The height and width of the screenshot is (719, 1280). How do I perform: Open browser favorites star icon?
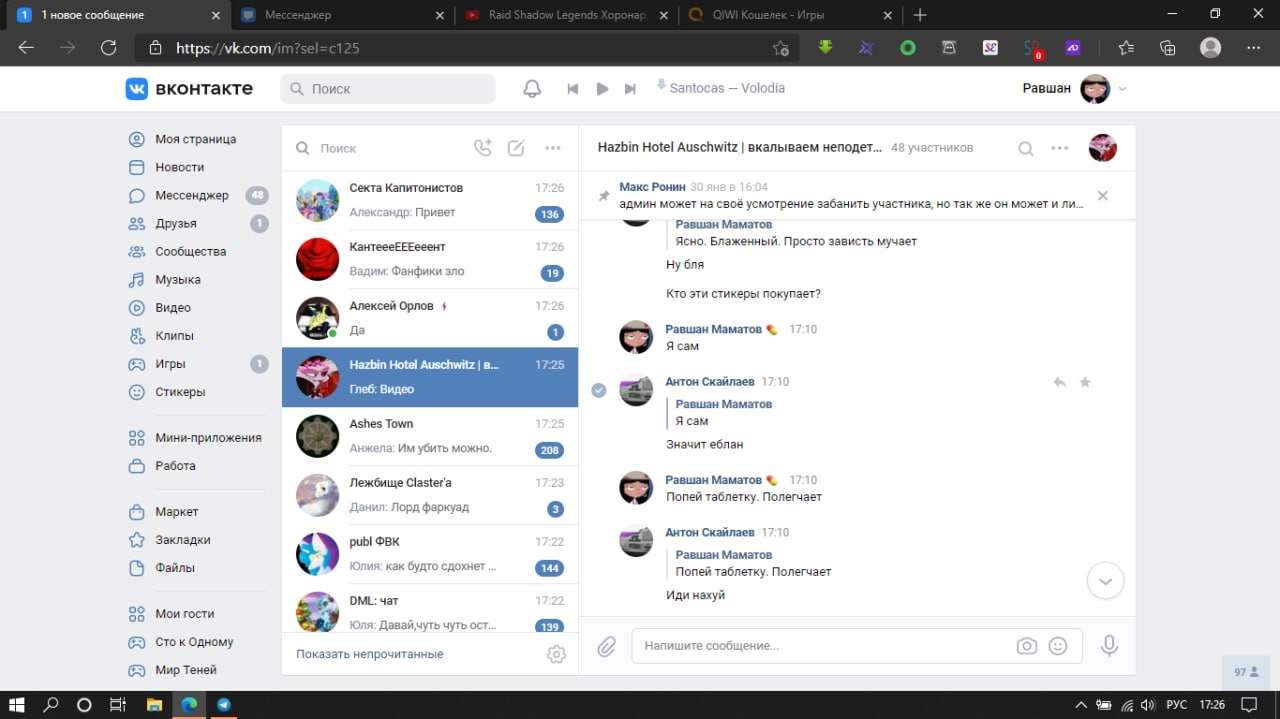(x=1126, y=48)
